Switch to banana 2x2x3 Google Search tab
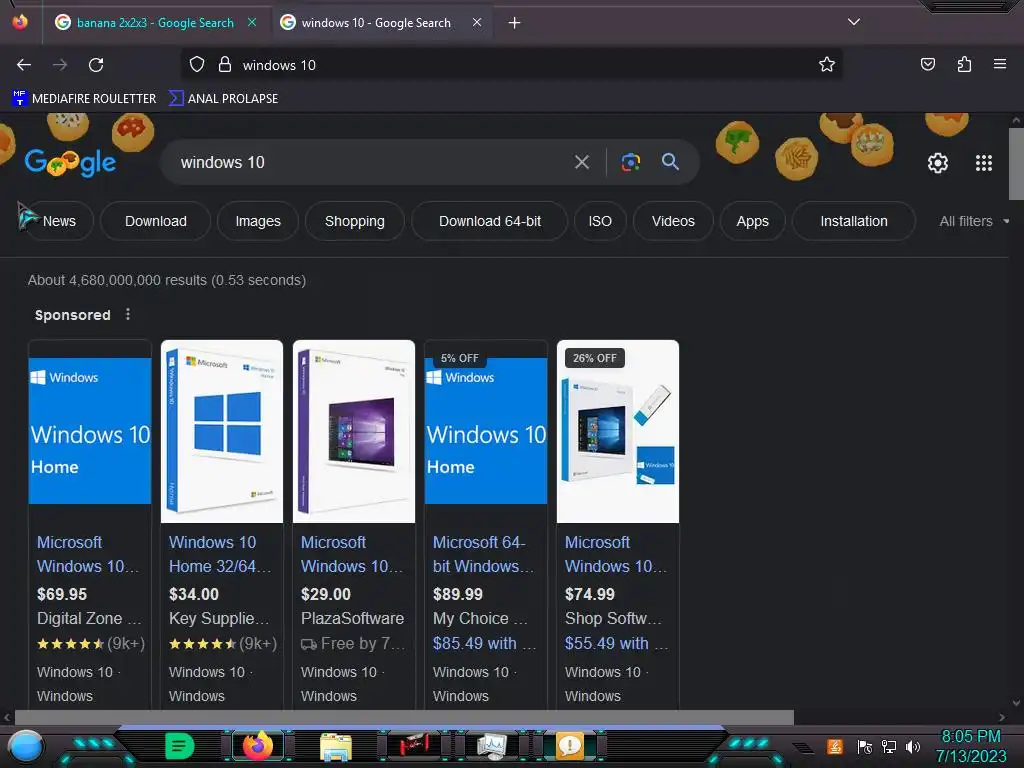Screen dimensions: 1024x768 pos(155,23)
